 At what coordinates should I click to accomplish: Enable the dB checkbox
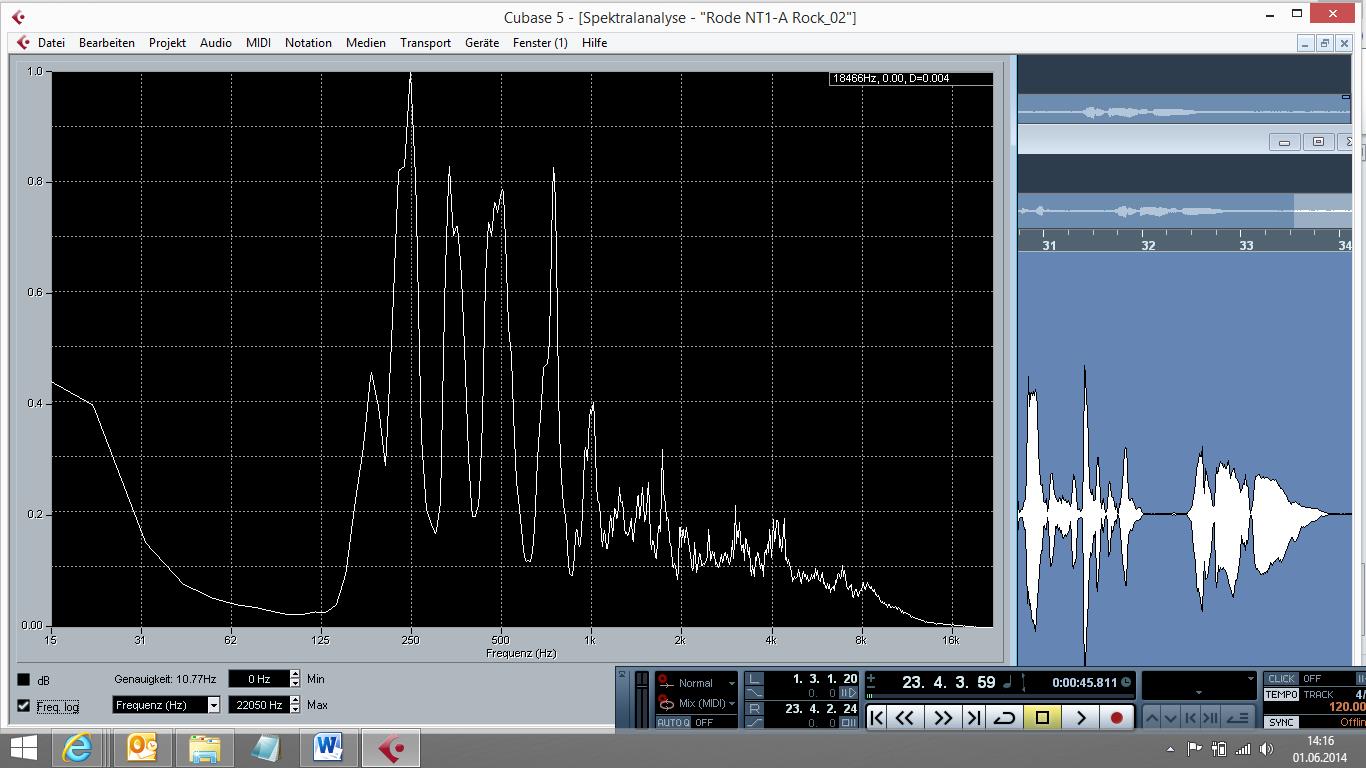pos(24,680)
